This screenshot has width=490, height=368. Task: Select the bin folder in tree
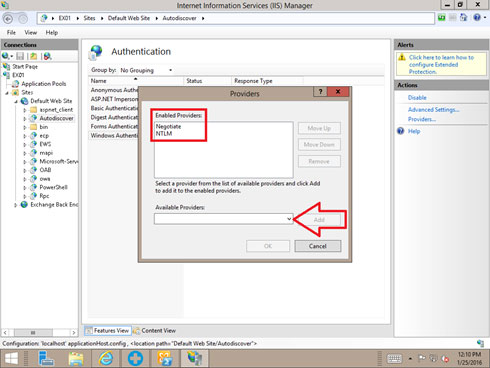pos(44,127)
